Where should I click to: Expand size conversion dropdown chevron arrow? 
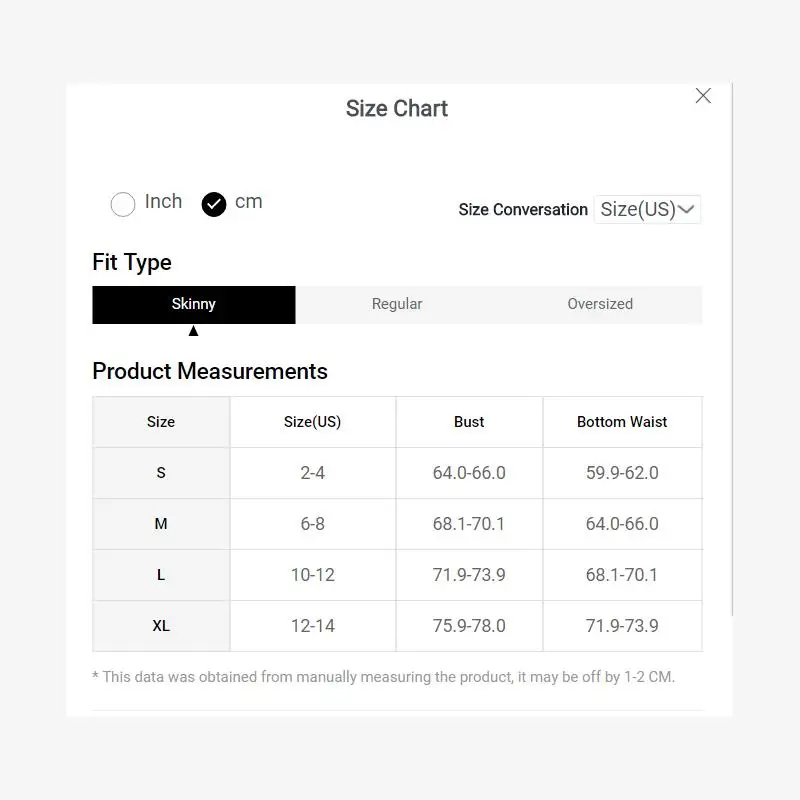pyautogui.click(x=686, y=209)
